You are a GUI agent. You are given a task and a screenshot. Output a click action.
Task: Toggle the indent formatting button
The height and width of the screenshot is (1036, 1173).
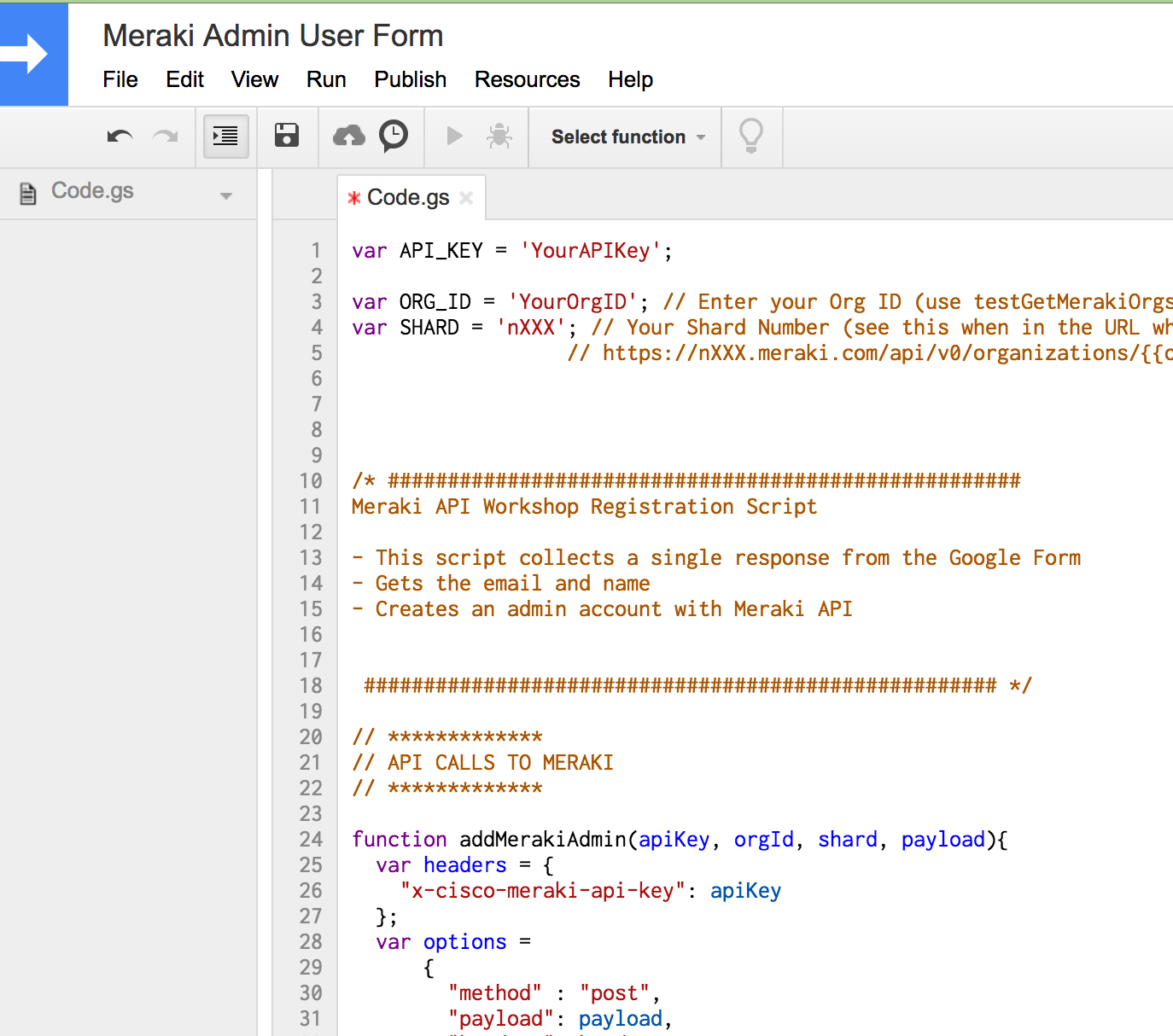(x=225, y=137)
